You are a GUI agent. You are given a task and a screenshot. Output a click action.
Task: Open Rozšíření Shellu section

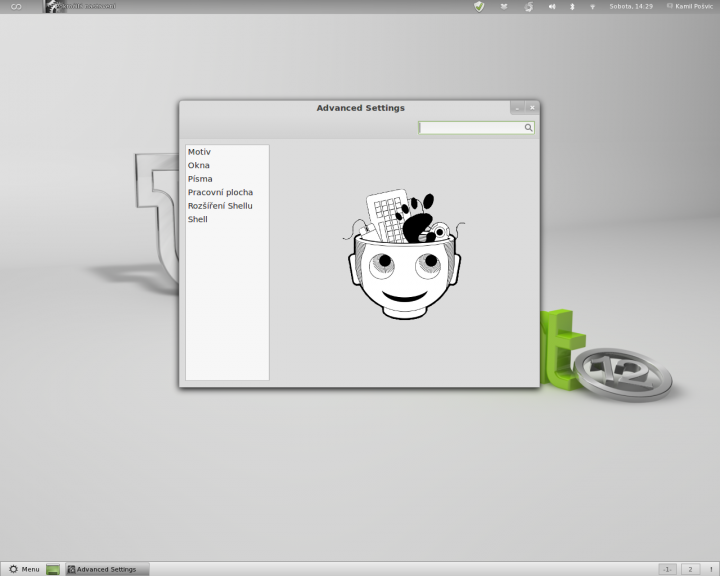pyautogui.click(x=227, y=206)
